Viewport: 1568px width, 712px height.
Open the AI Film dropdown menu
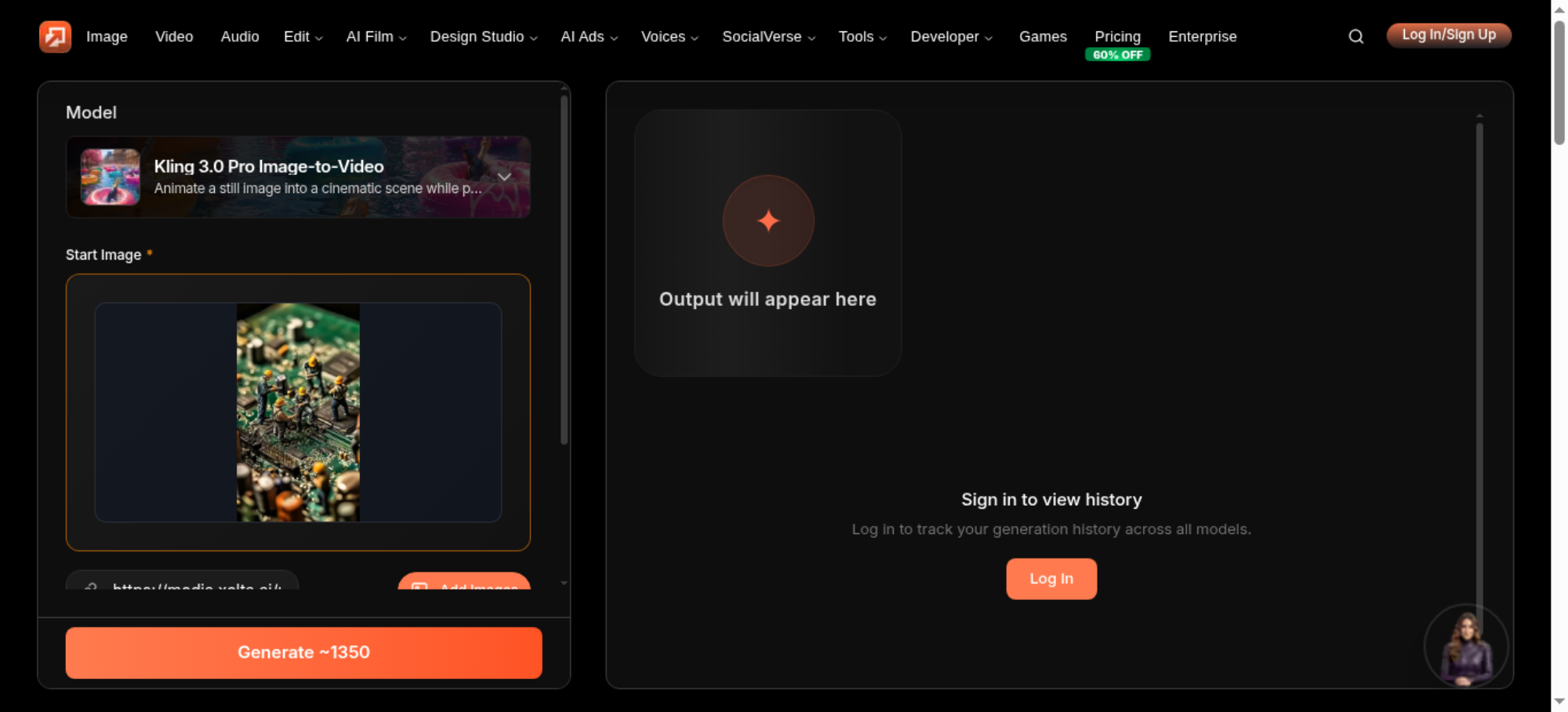[376, 37]
